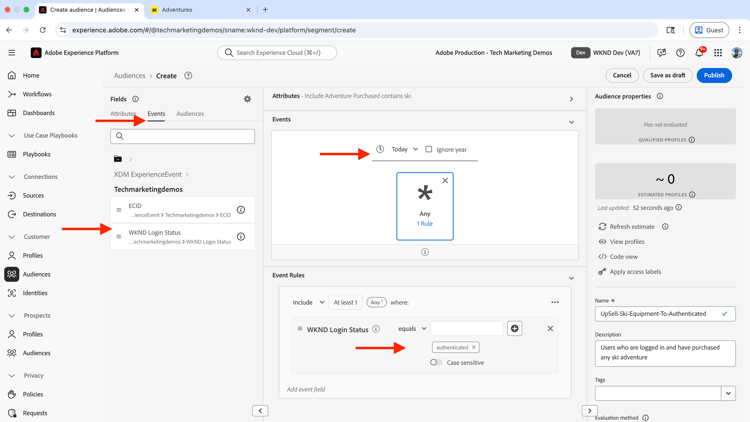Click the Description text area

click(665, 353)
